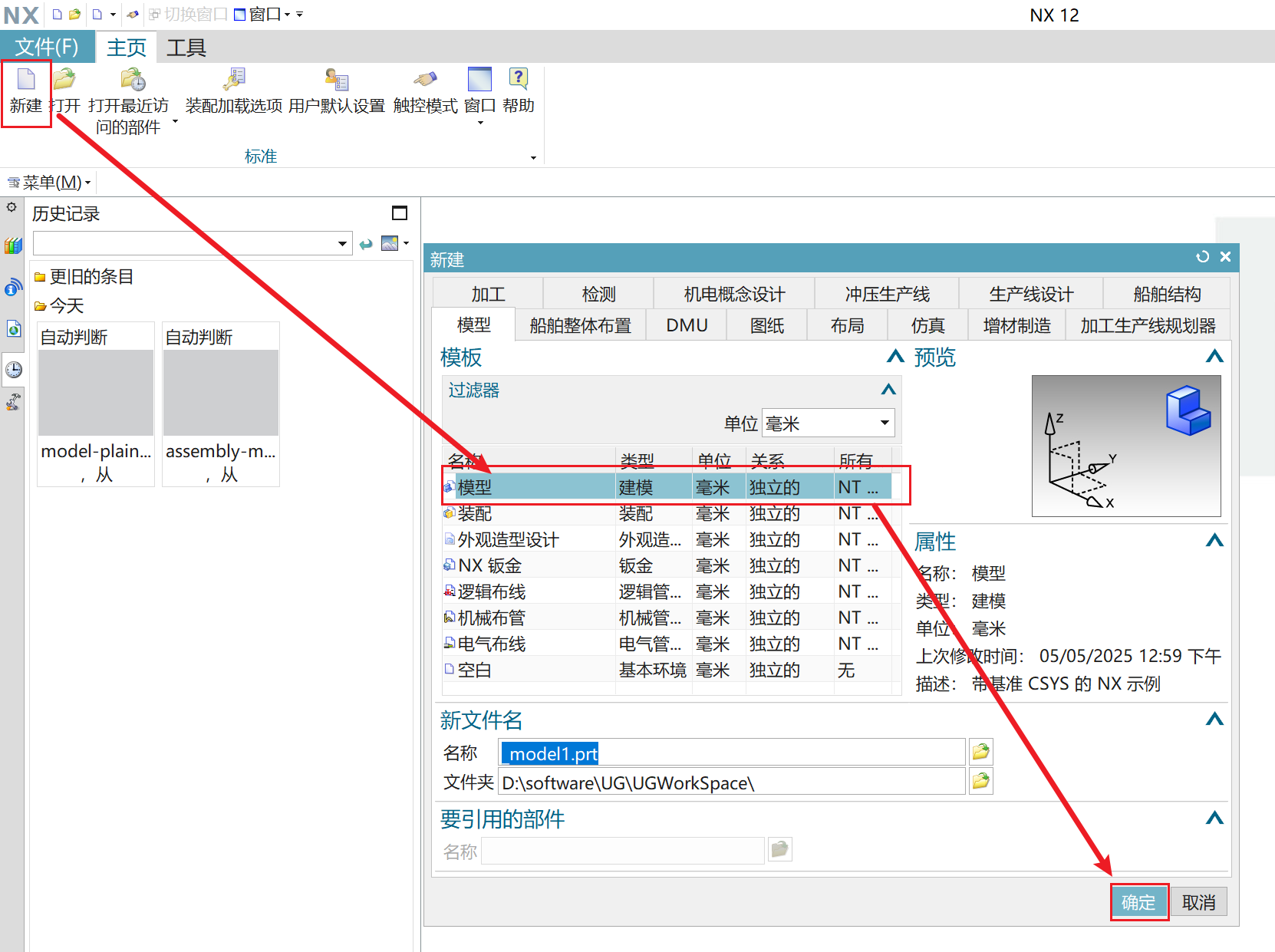Viewport: 1275px width, 952px height.
Task: Open the 文件(F) menu
Action: (47, 47)
